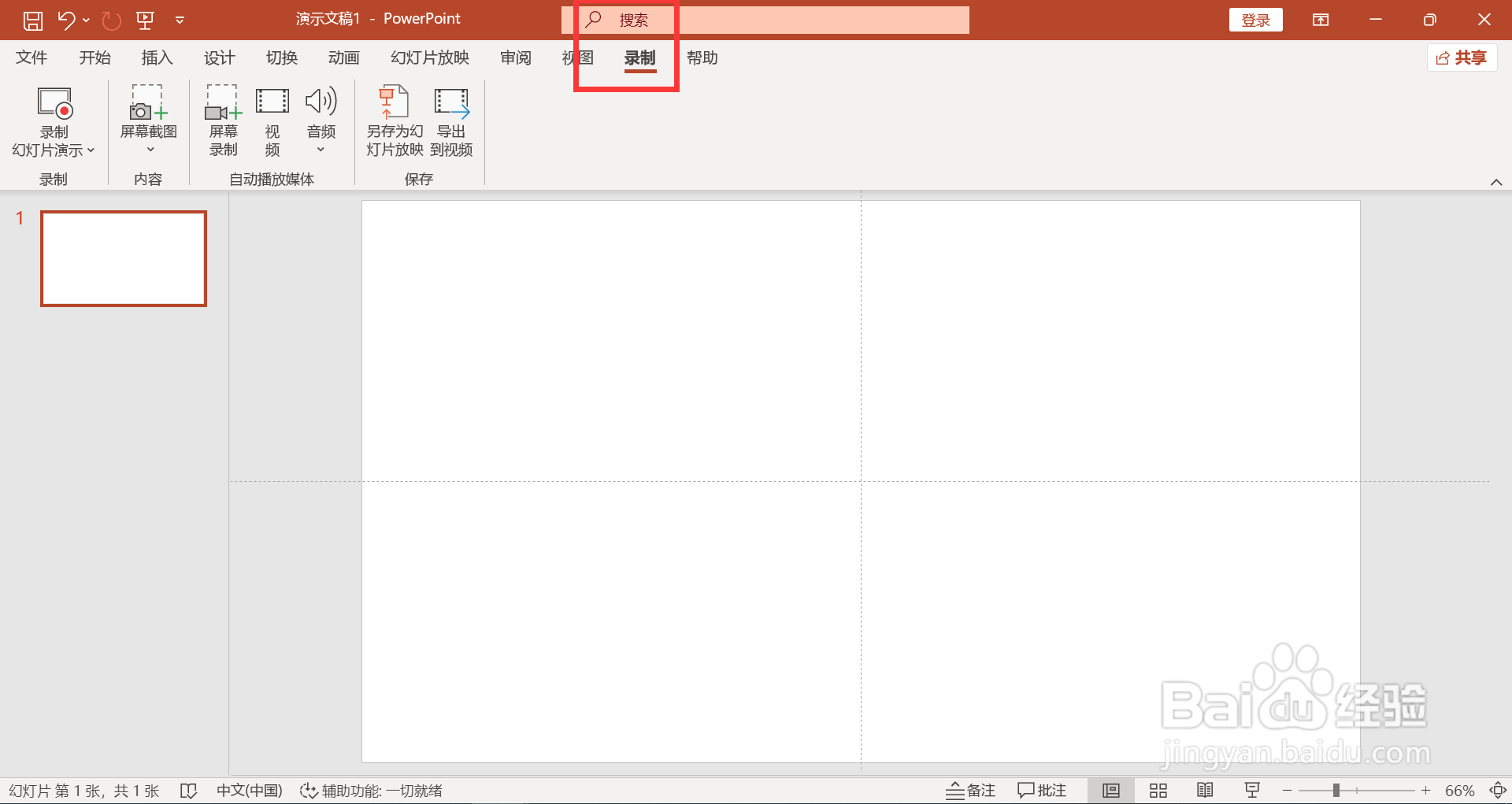
Task: Switch to the 开始 tab
Action: pyautogui.click(x=94, y=57)
